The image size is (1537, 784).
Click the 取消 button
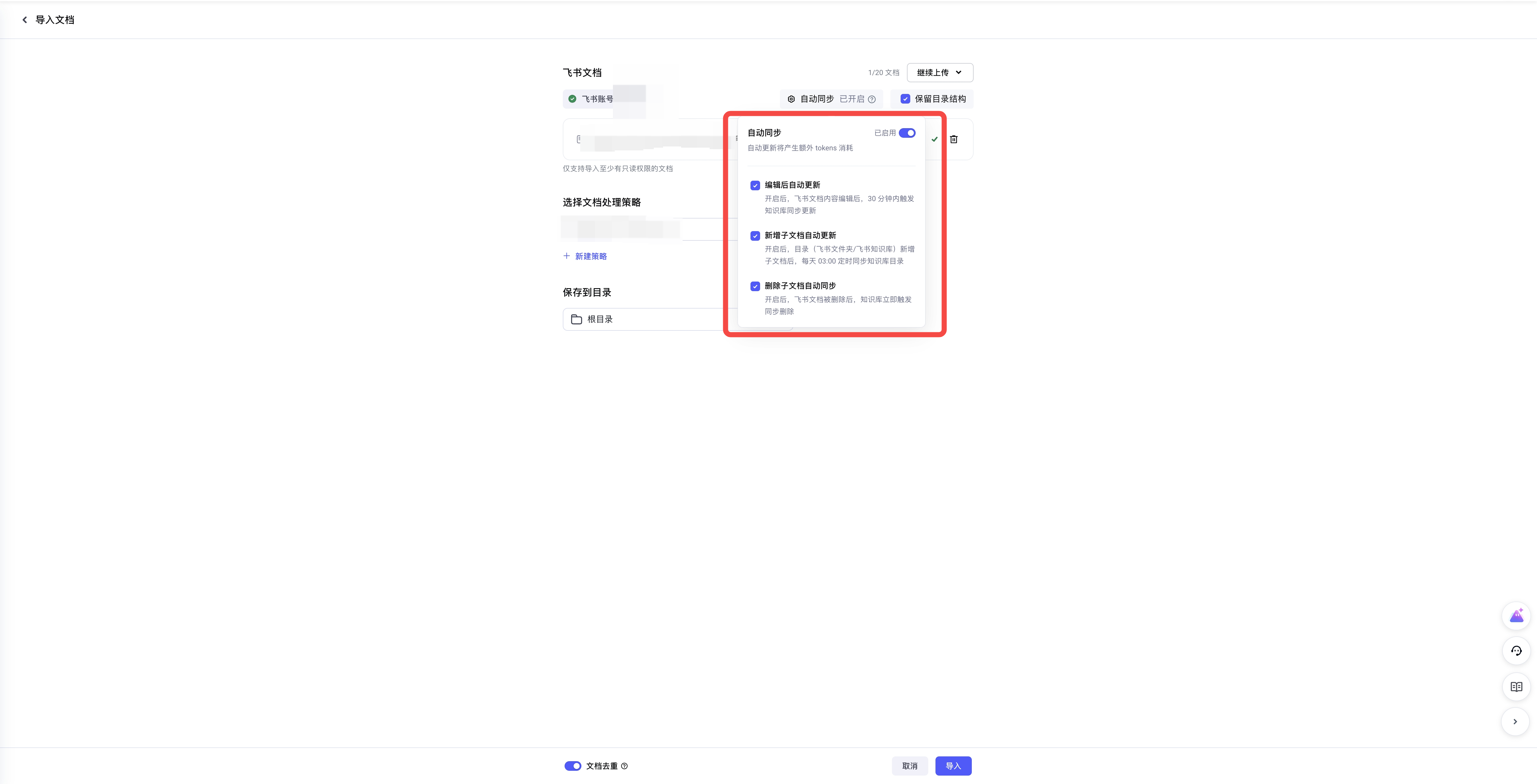909,766
